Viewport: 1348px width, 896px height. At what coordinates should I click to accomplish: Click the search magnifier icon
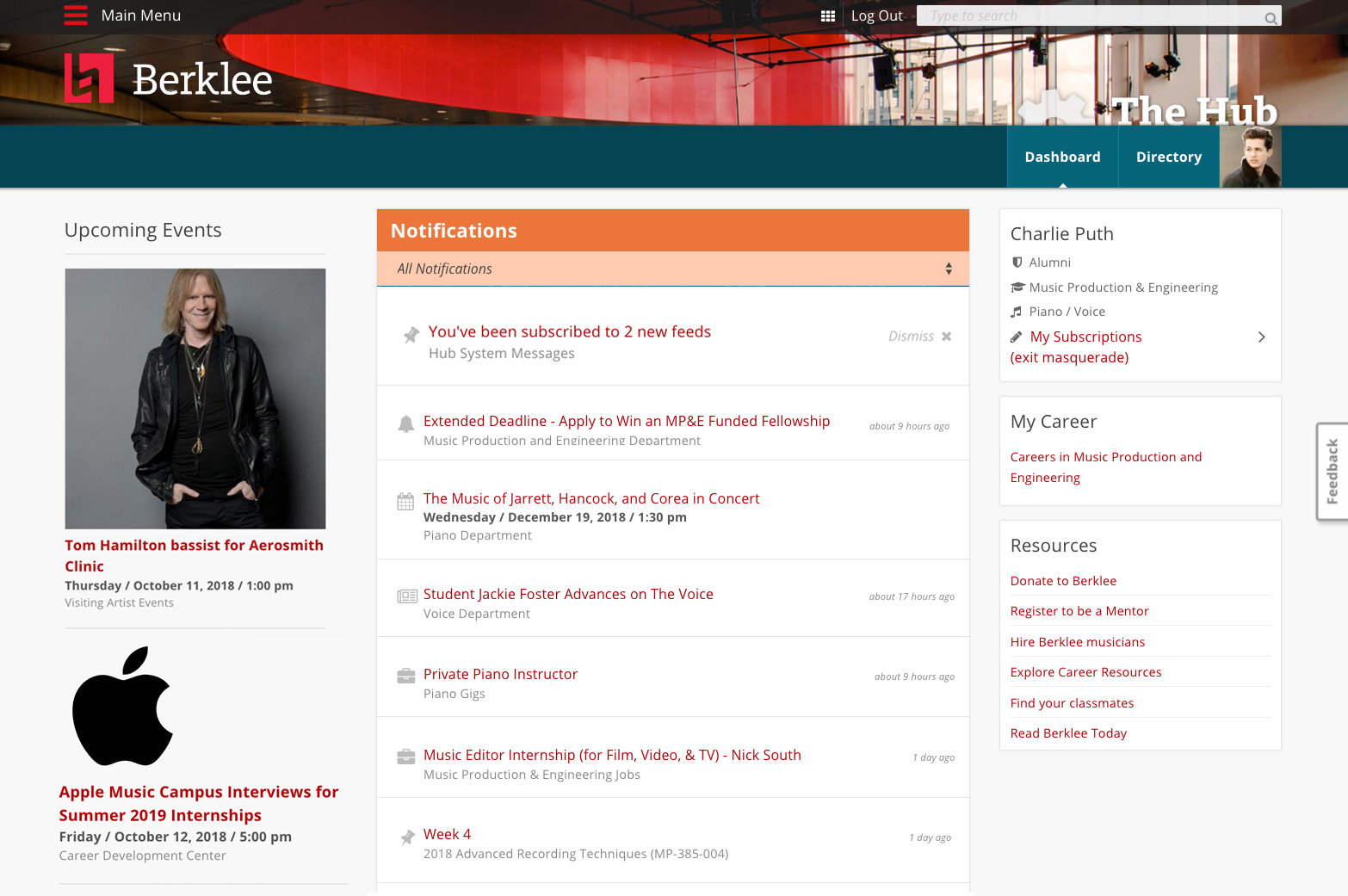point(1270,18)
